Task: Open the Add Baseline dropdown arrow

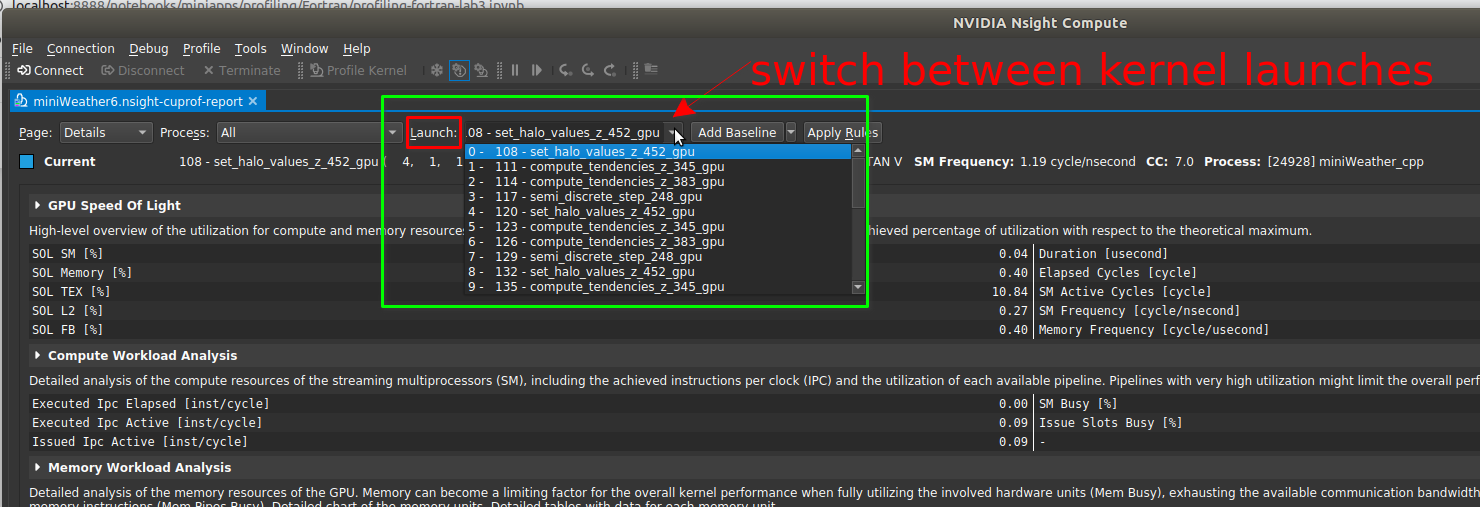Action: tap(791, 132)
